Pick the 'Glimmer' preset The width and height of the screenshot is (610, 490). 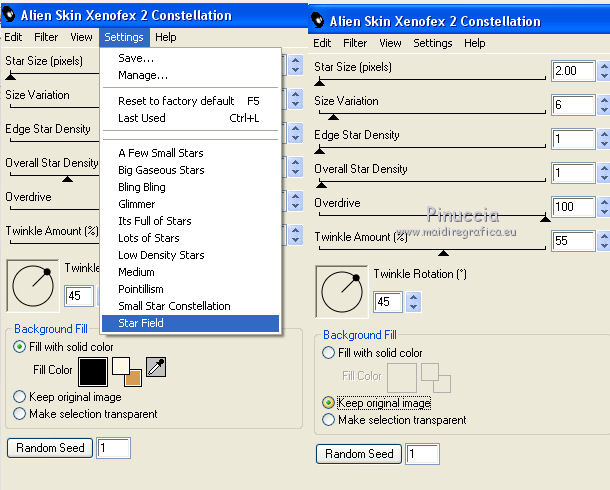[191, 204]
